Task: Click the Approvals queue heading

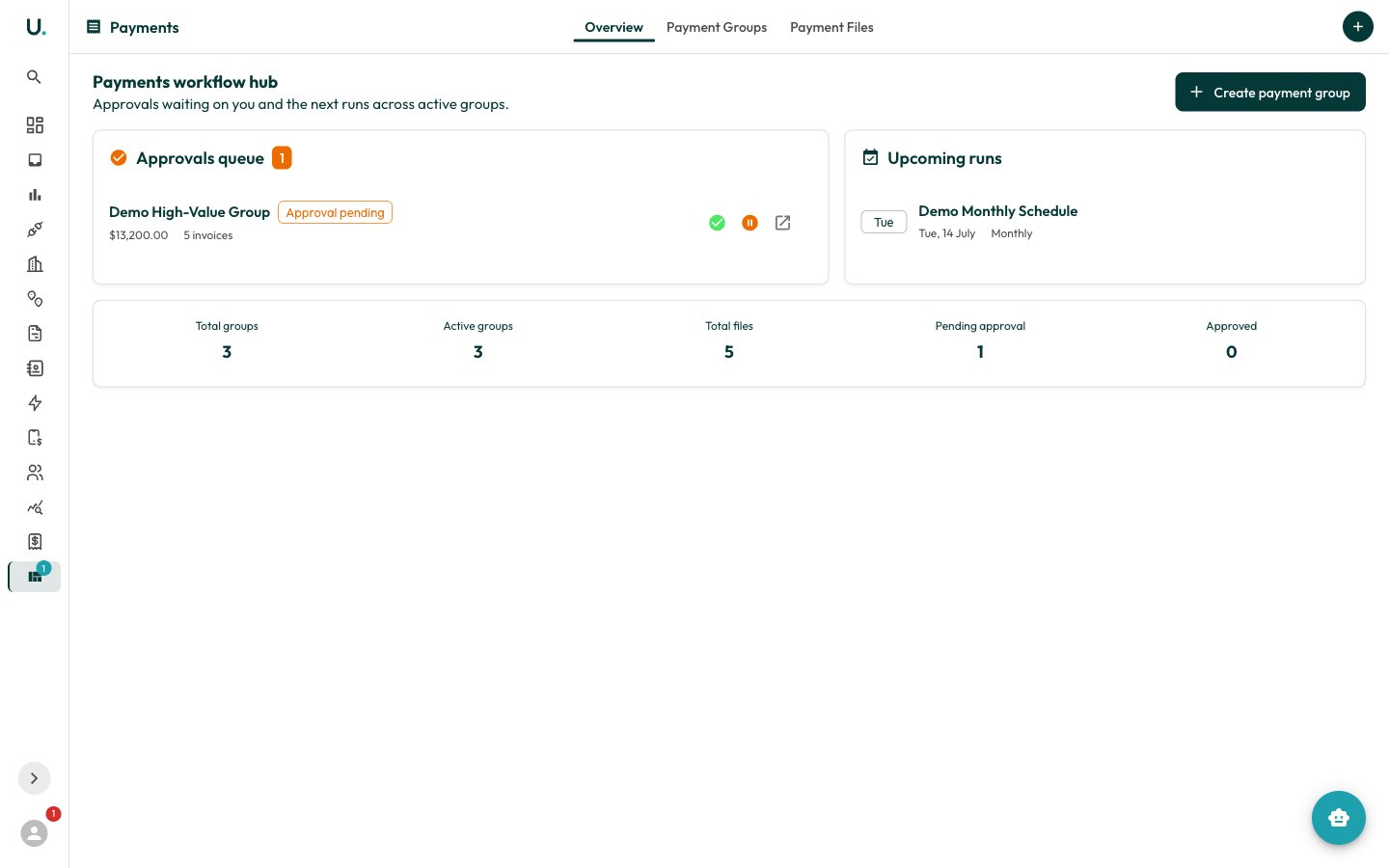Action: [200, 158]
